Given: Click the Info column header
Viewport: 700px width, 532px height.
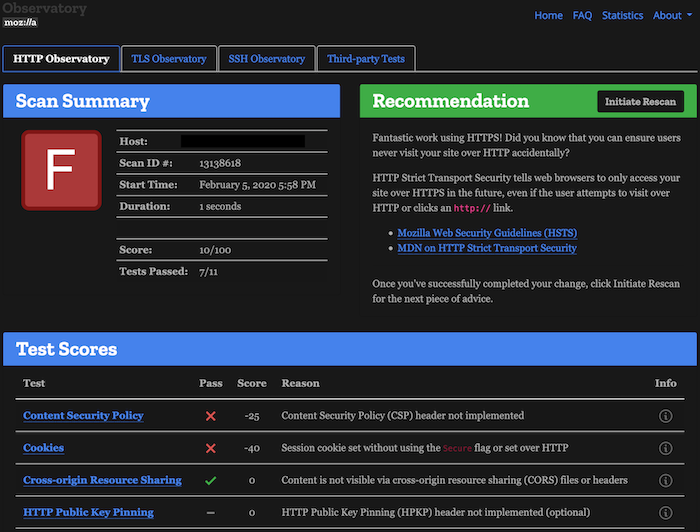Looking at the screenshot, I should 666,383.
